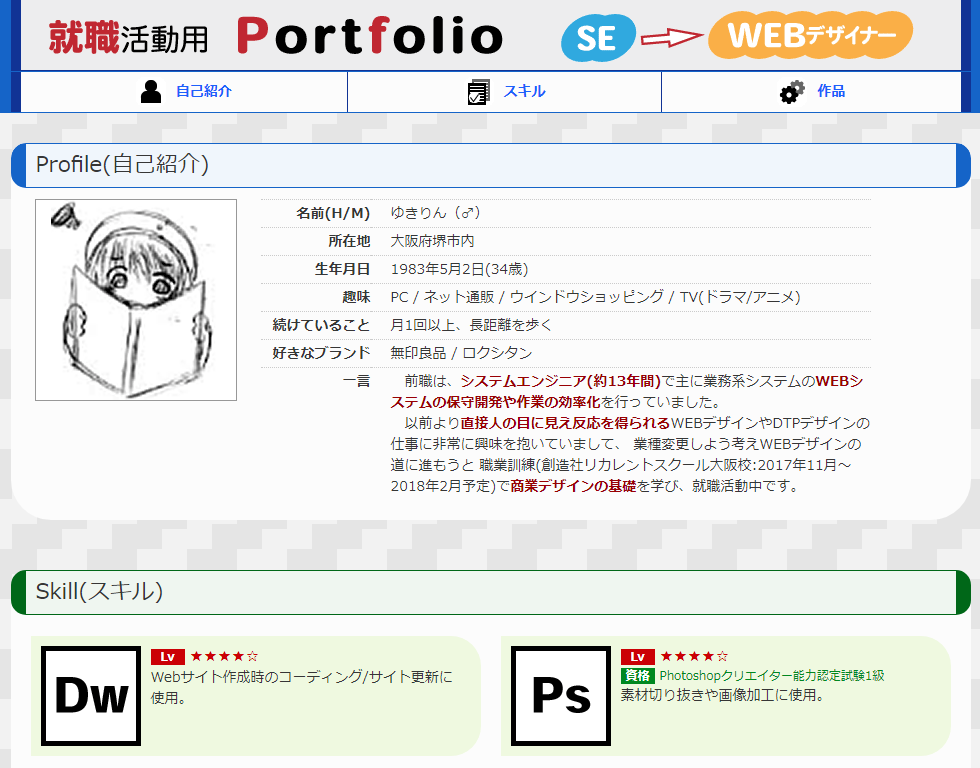
Task: Click the checklist icon beside スキル
Action: coord(478,92)
